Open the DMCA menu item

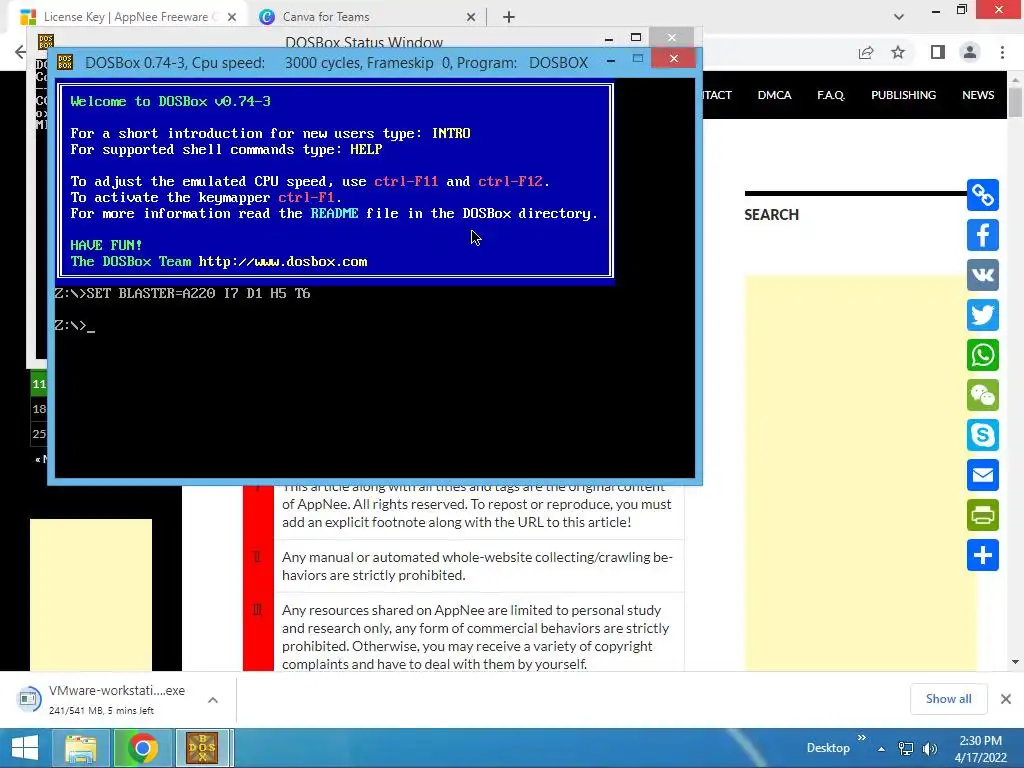click(775, 95)
